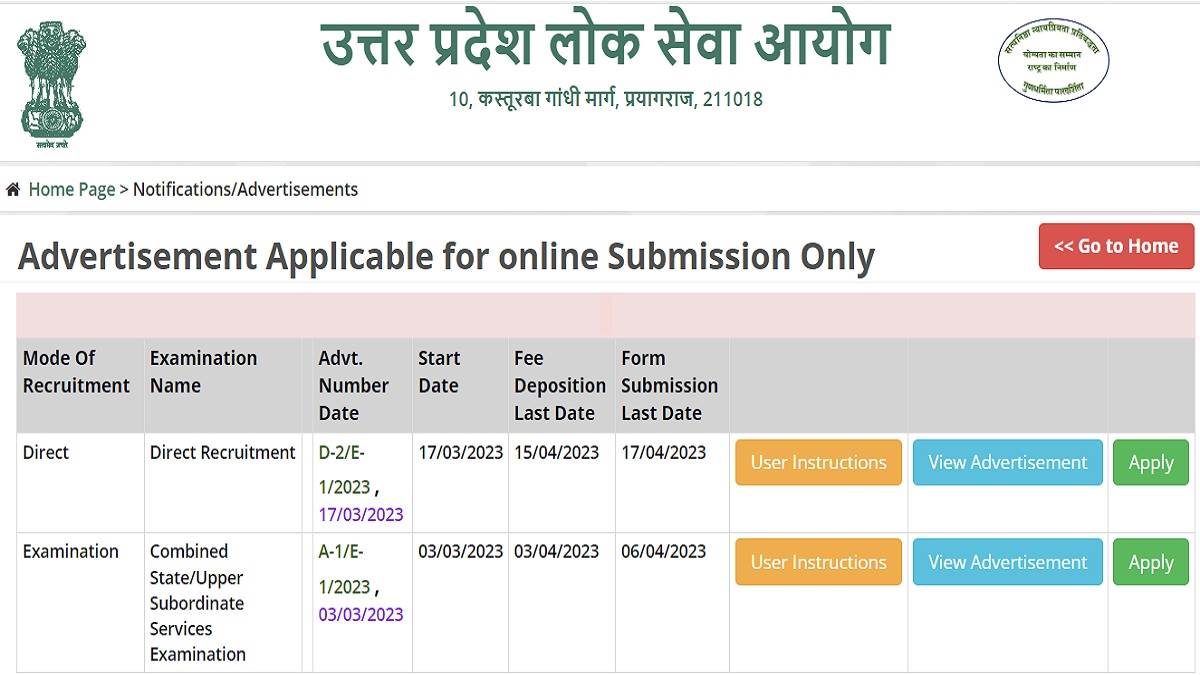Click Notifications/Advertisements breadcrumb text
1200x675 pixels.
(x=245, y=189)
